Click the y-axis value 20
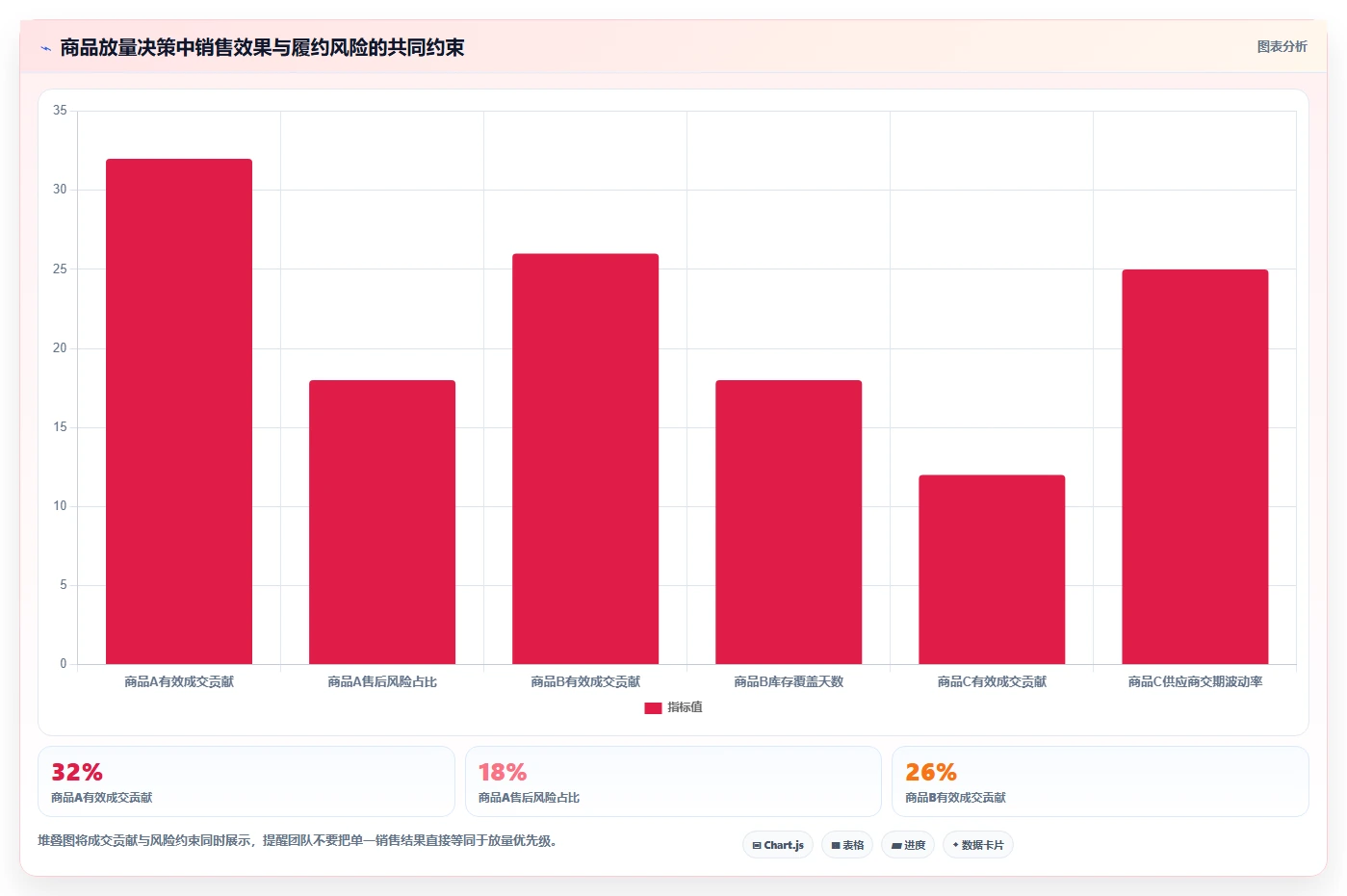1347x896 pixels. [60, 348]
